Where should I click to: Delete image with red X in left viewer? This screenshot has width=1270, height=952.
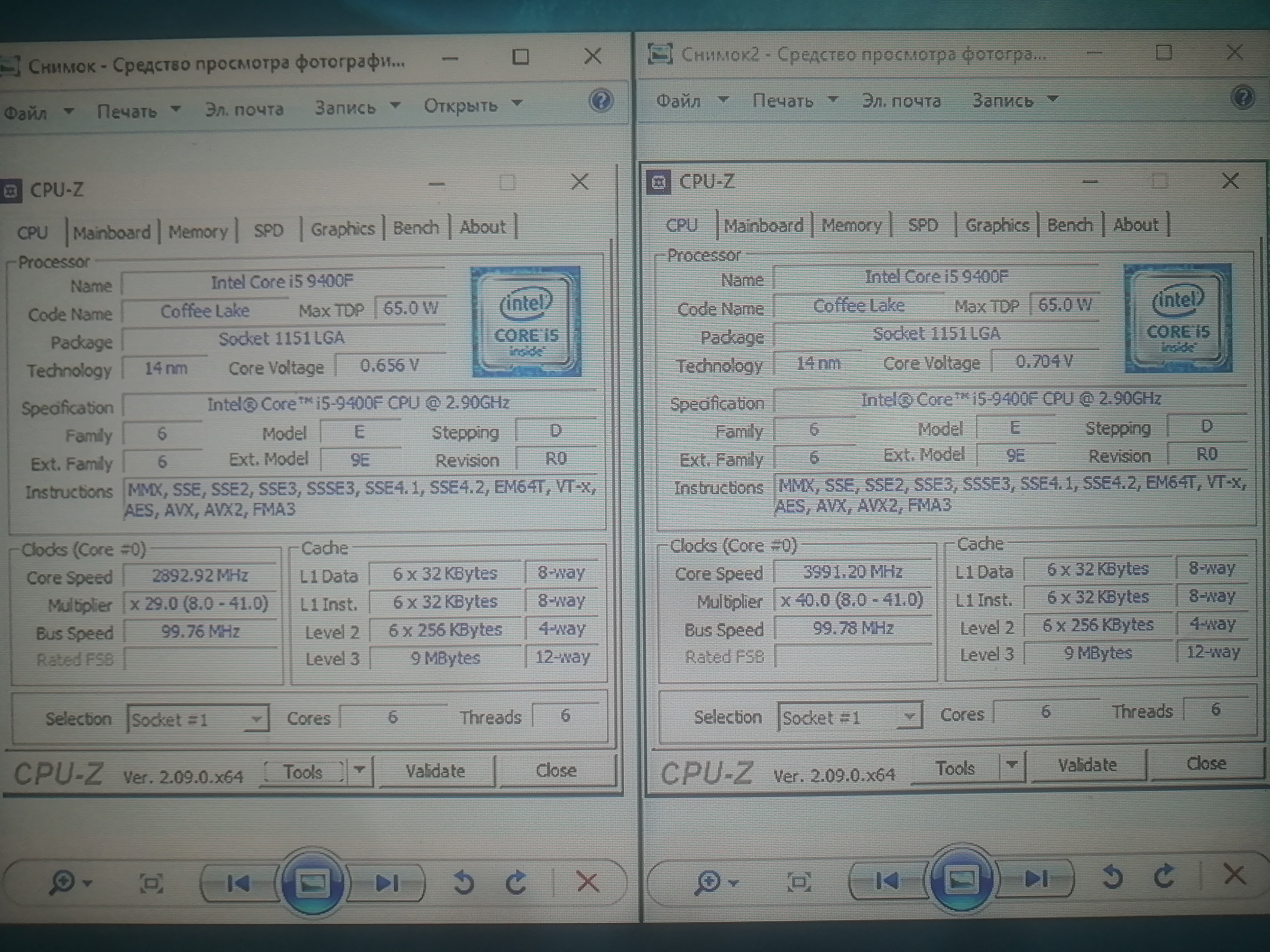pyautogui.click(x=587, y=881)
